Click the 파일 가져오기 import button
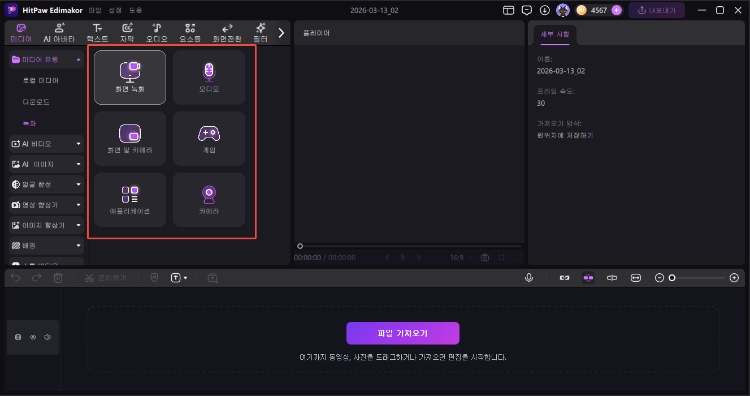Viewport: 750px width, 396px height. pos(403,333)
